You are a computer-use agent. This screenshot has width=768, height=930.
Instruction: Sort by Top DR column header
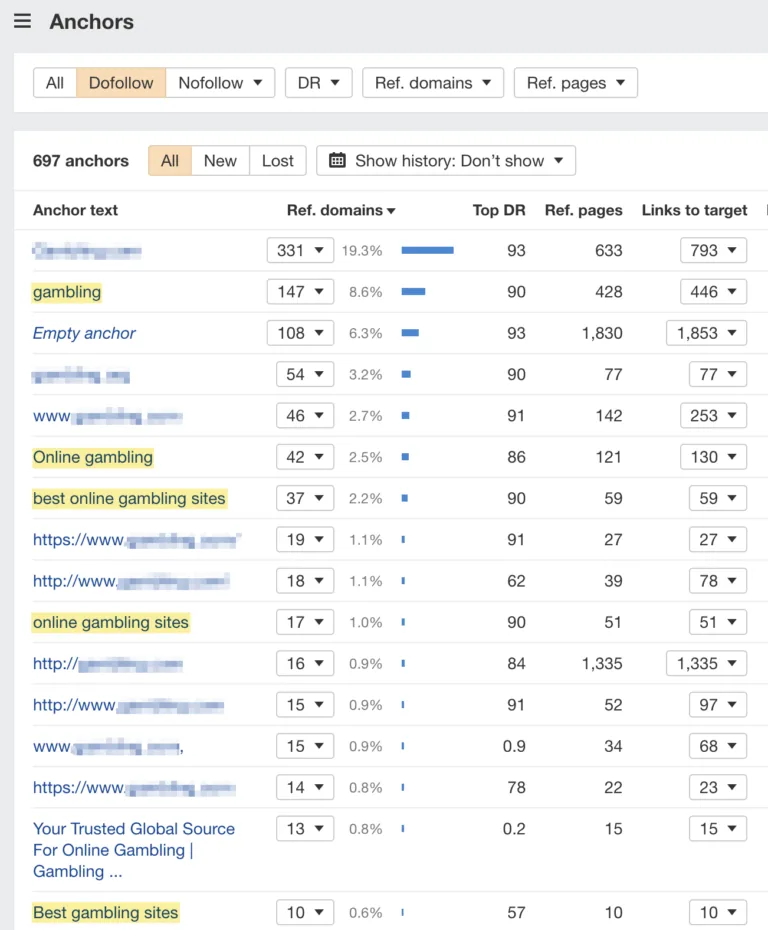pos(499,210)
